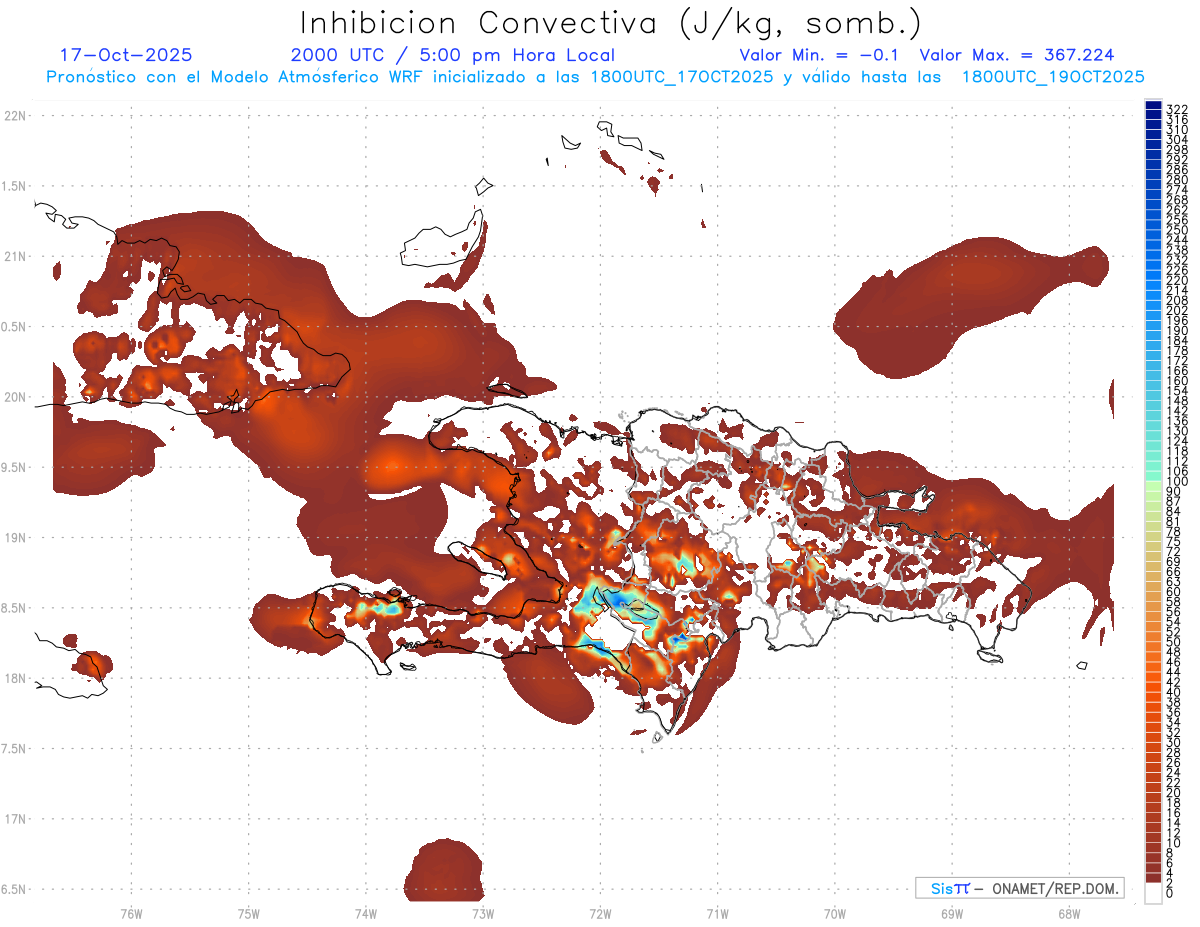Select the light green 100 legend swatch
The height and width of the screenshot is (927, 1200).
pyautogui.click(x=1153, y=484)
